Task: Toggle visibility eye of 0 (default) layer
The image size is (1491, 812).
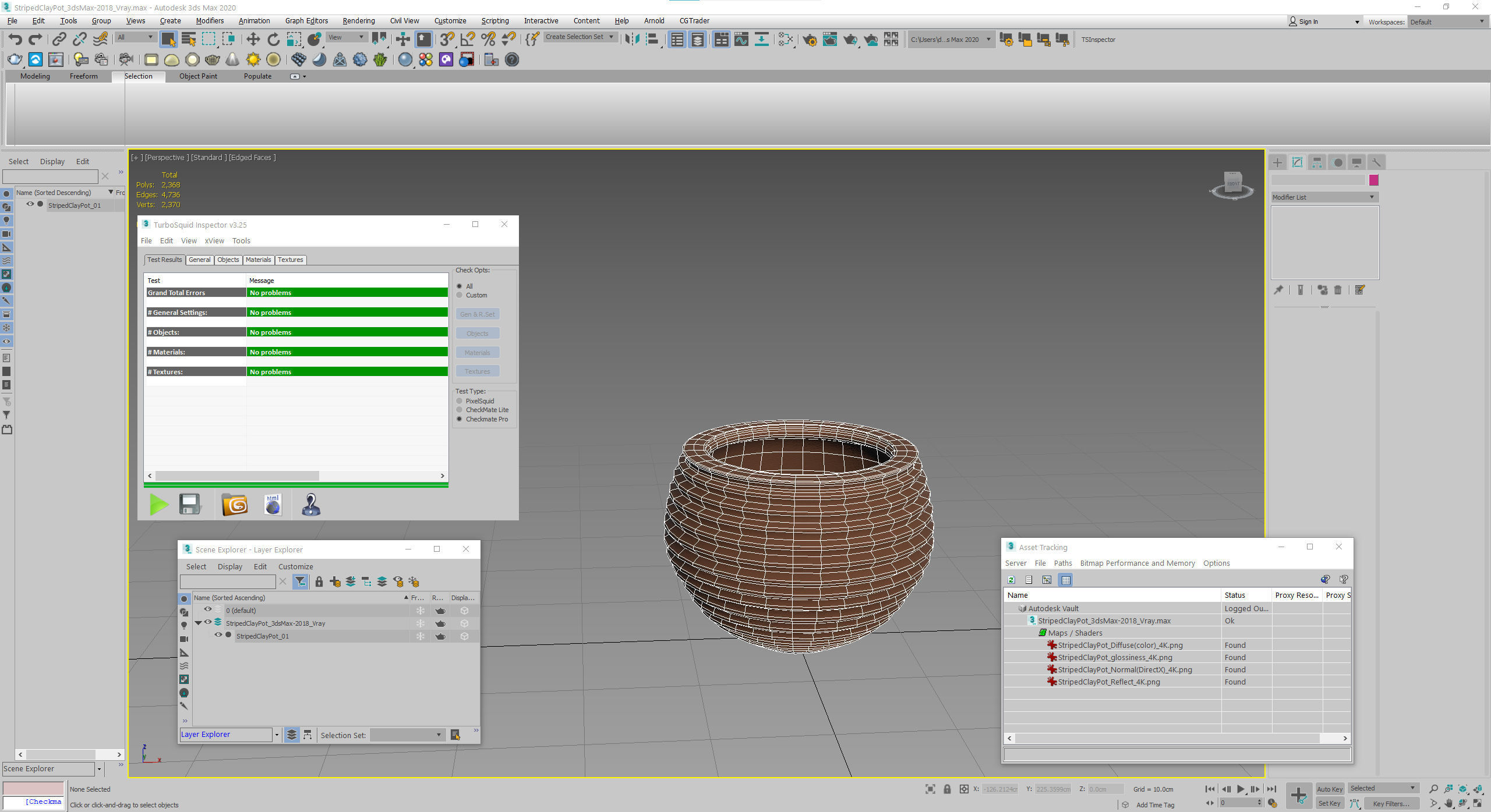Action: point(207,610)
